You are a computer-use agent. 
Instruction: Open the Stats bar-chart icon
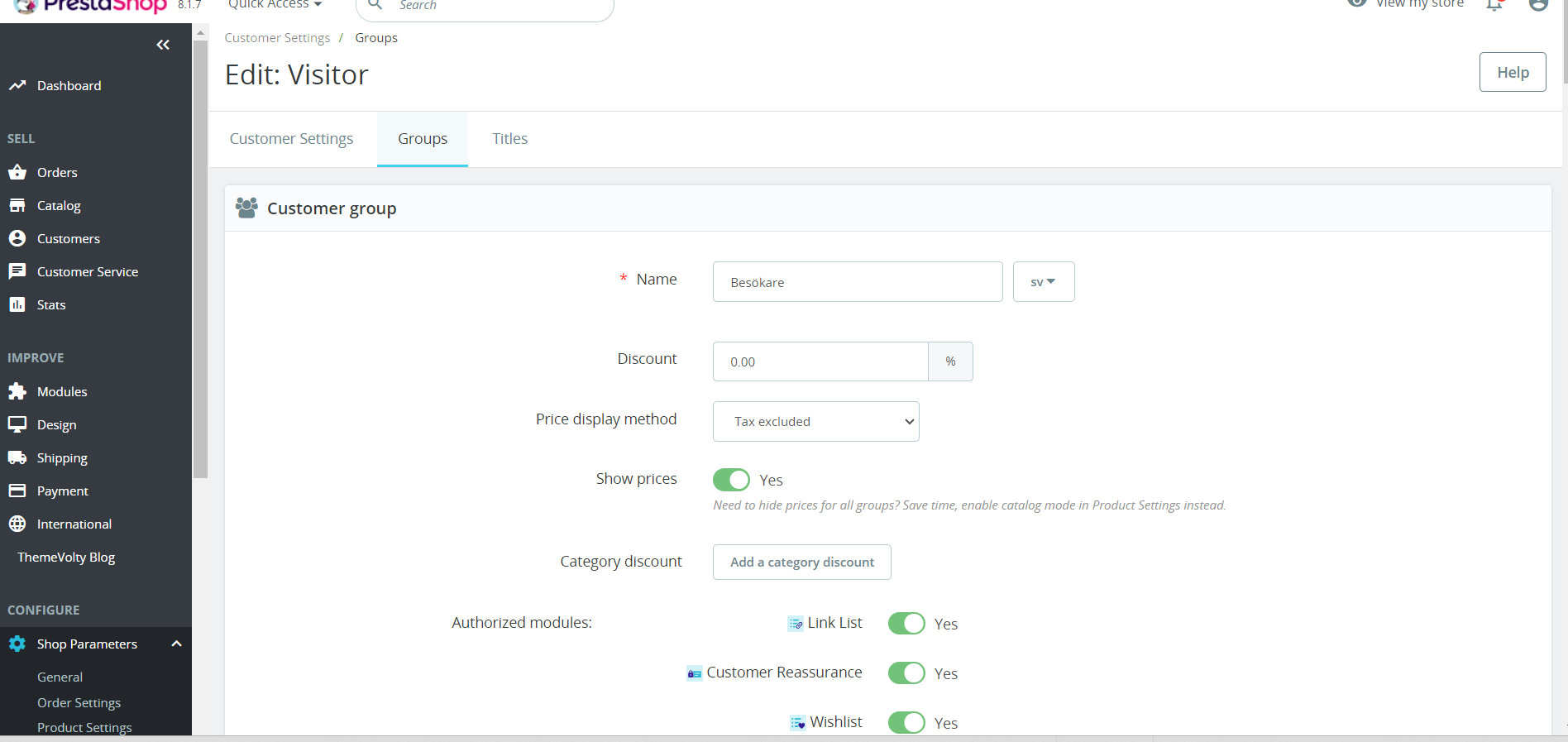(x=17, y=304)
